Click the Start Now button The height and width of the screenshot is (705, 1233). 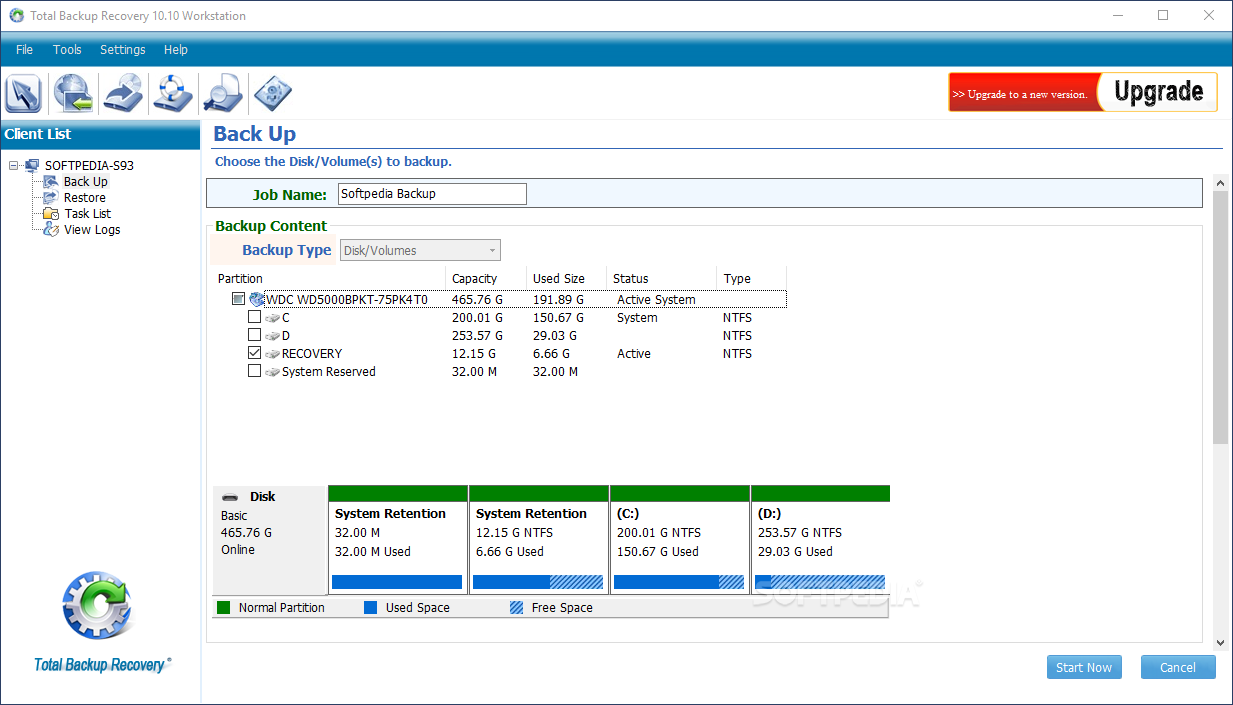pos(1084,667)
